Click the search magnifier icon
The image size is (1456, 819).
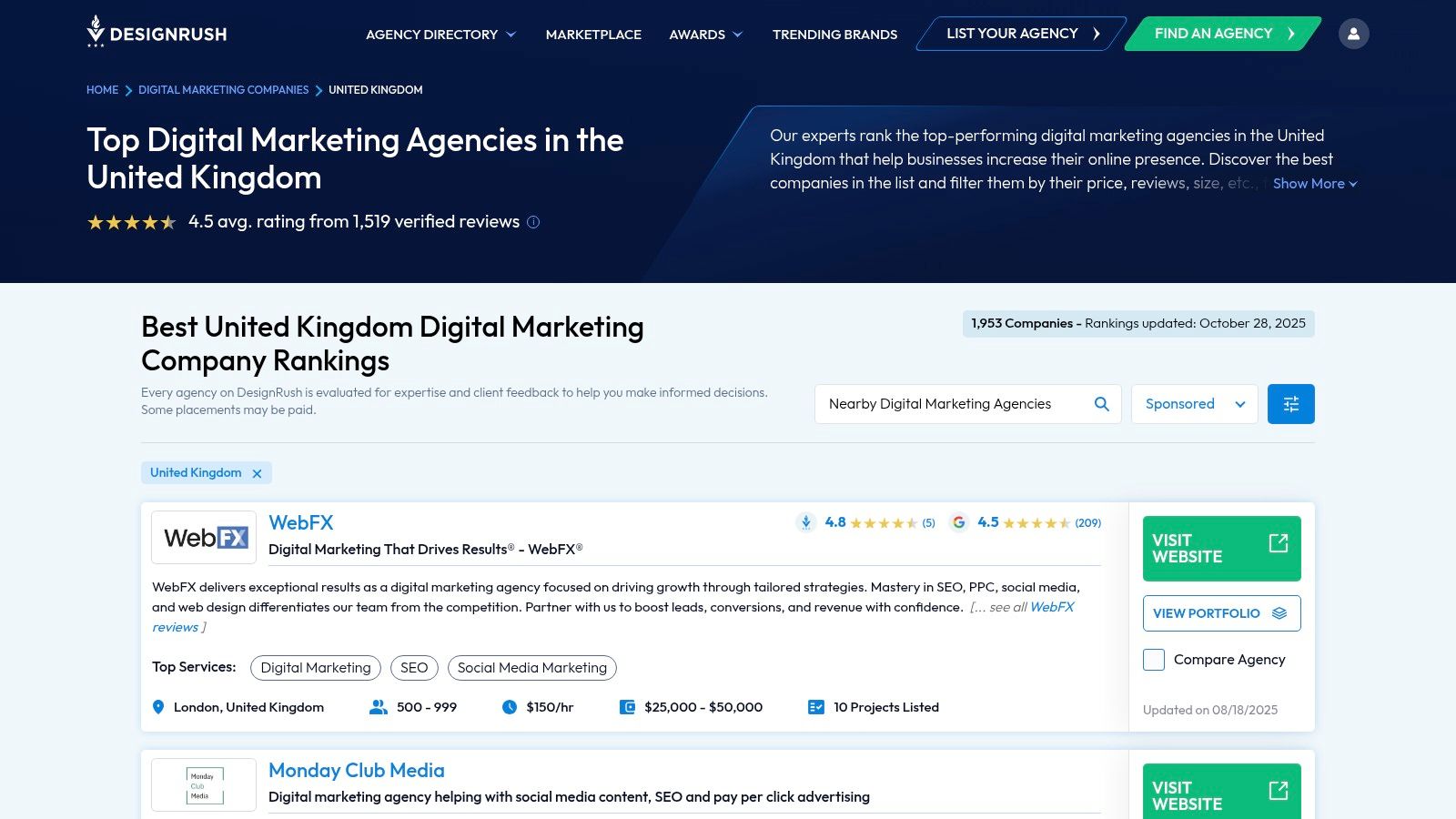[1101, 404]
